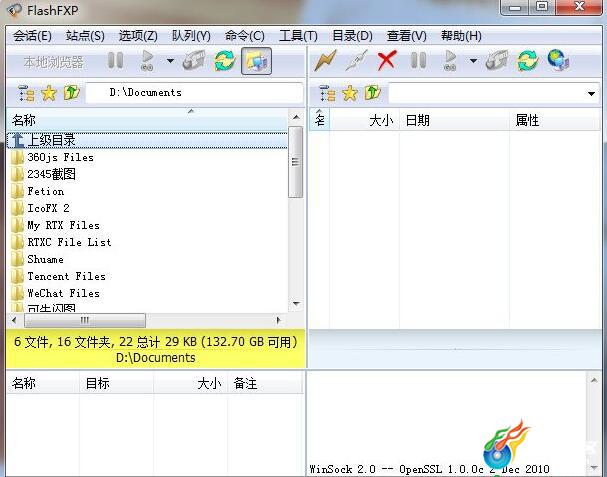Click the WinSock 2.0 OpenSSL log line
The height and width of the screenshot is (477, 607).
click(x=429, y=469)
